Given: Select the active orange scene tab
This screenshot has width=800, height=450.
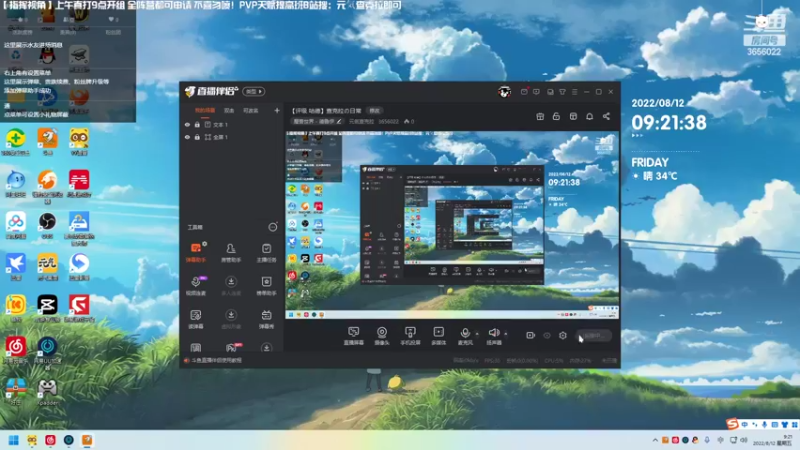Looking at the screenshot, I should 205,110.
